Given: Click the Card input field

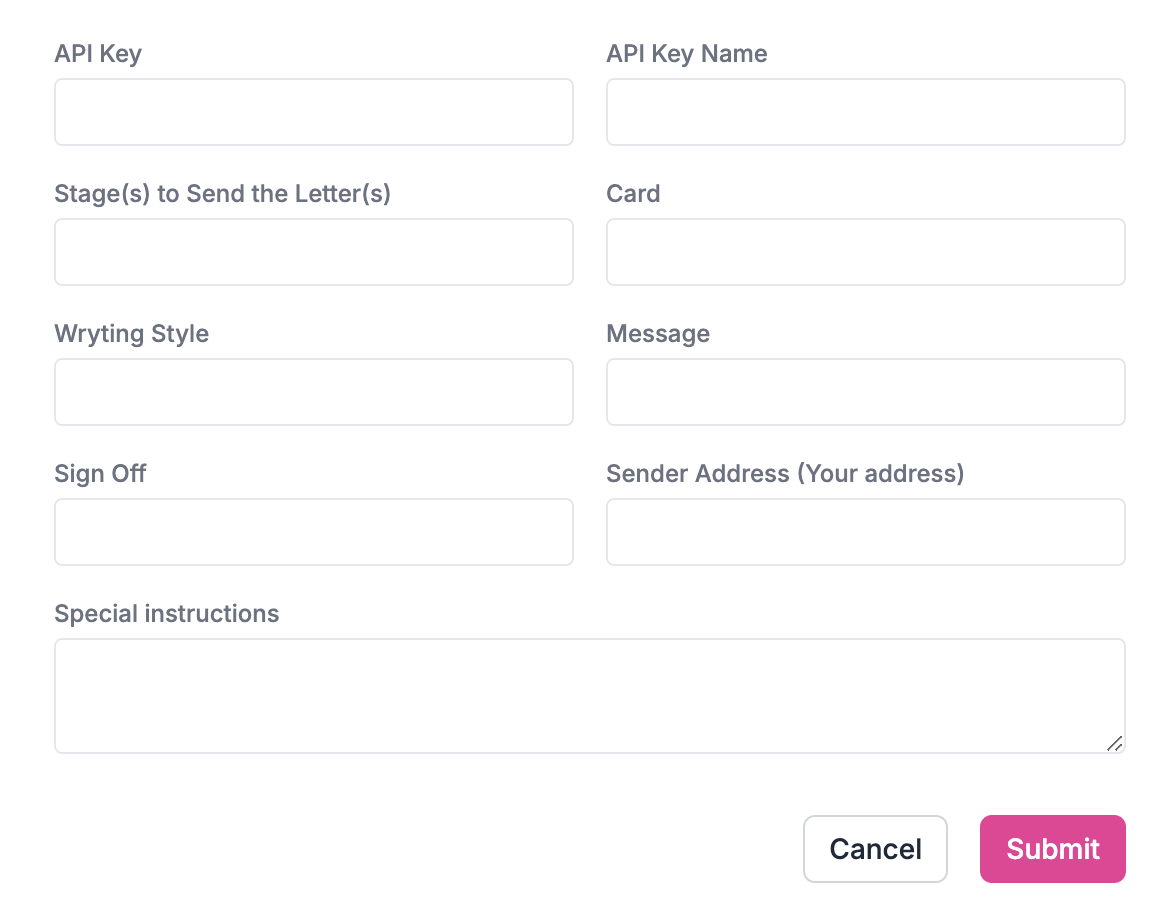Looking at the screenshot, I should coord(865,252).
